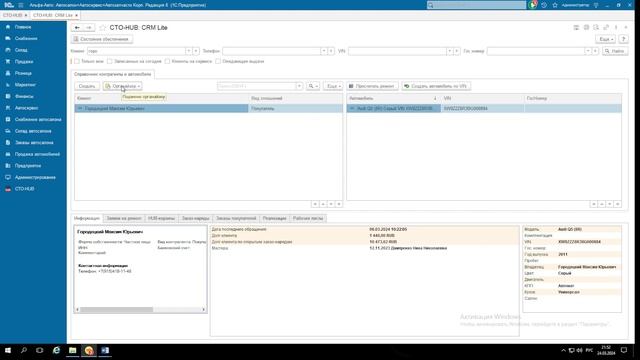Open the 1C main menu hamburger icon
The height and width of the screenshot is (360, 640).
[21, 5]
